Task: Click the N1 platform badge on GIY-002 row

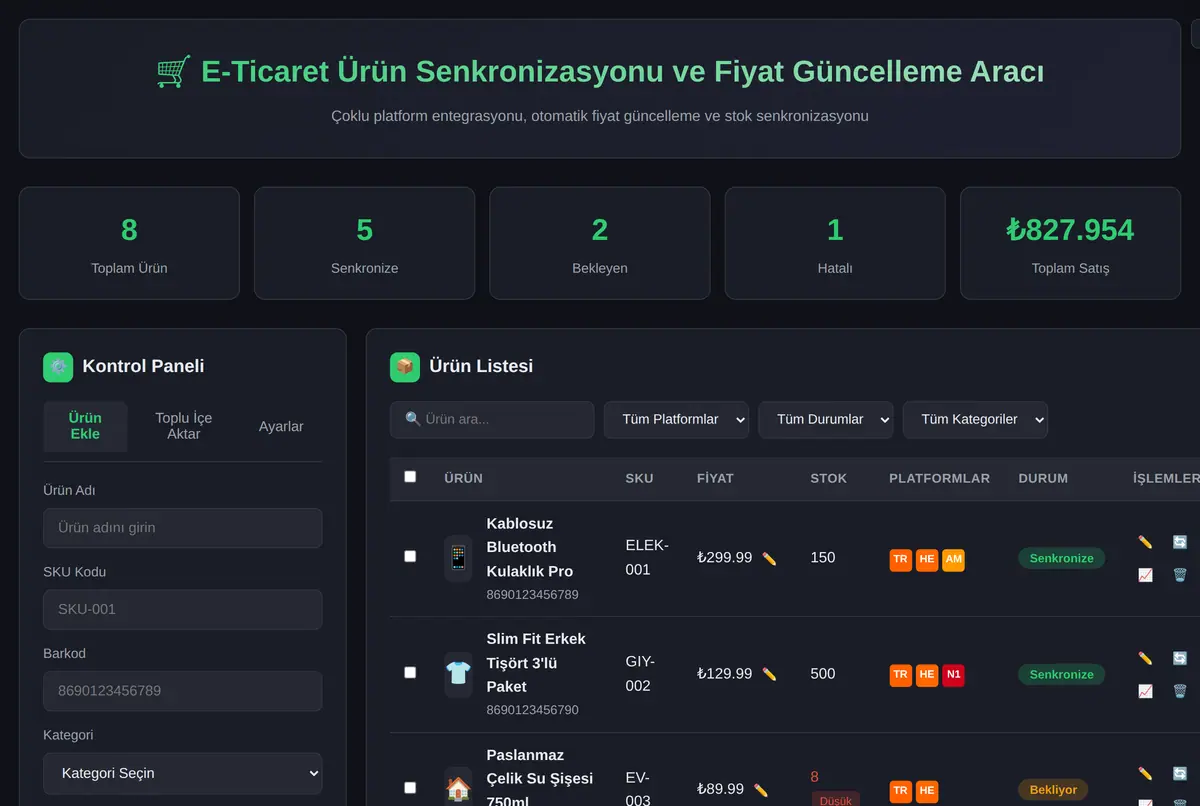Action: click(953, 675)
